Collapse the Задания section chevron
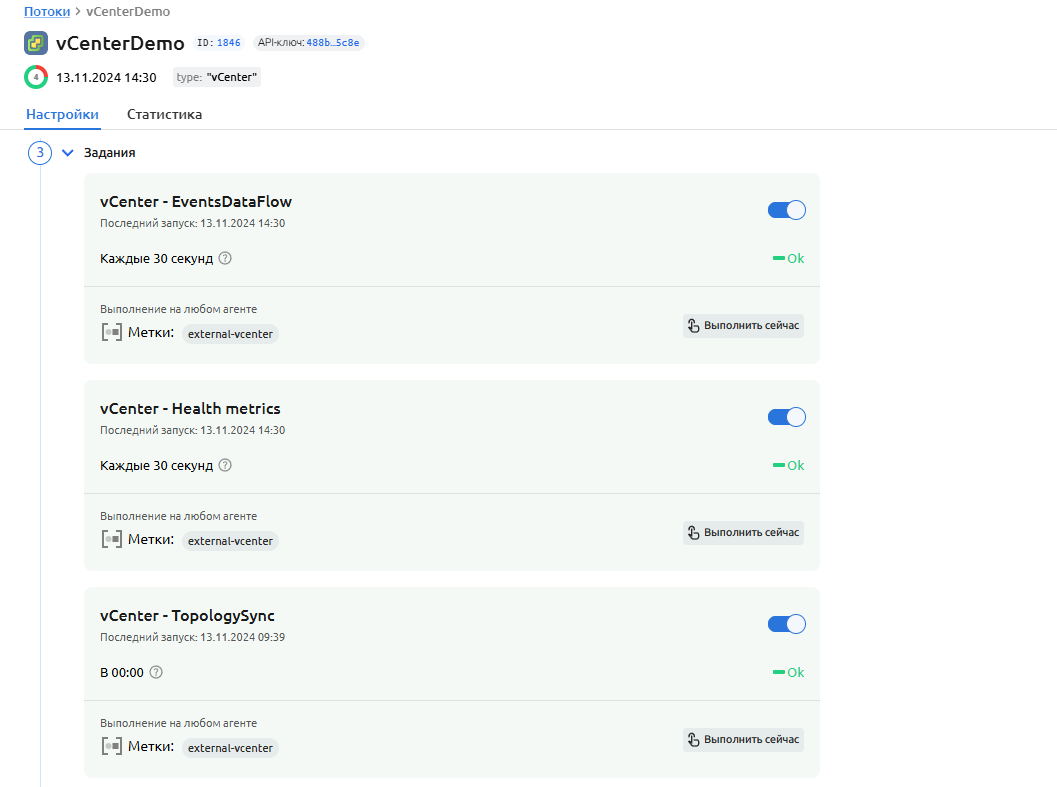This screenshot has height=787, width=1057. pyautogui.click(x=68, y=153)
